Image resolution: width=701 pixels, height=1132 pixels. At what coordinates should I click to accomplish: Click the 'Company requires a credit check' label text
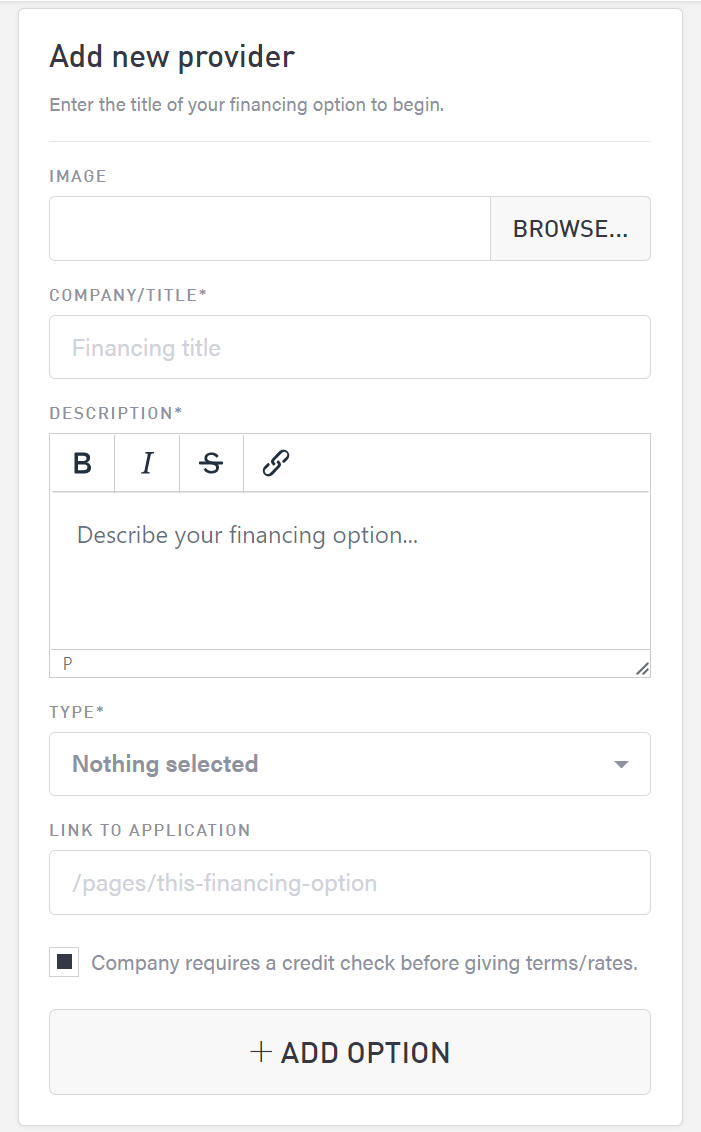364,963
